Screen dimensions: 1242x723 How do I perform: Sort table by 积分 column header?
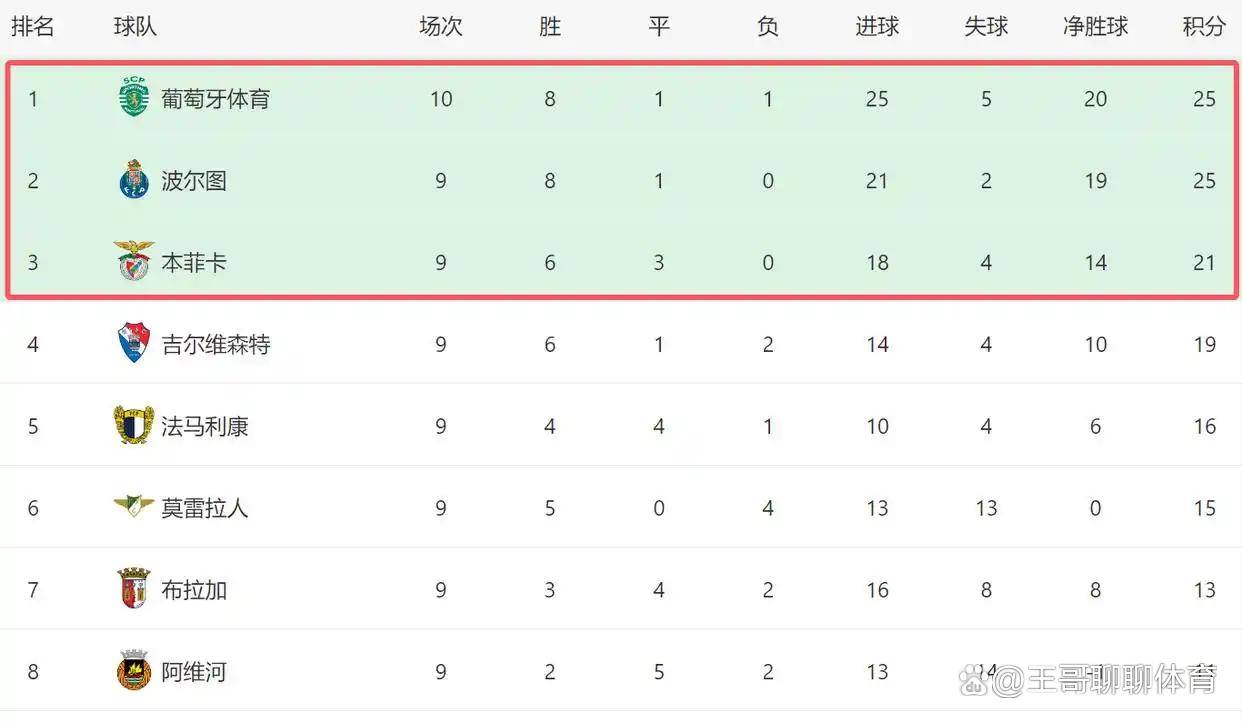1203,27
